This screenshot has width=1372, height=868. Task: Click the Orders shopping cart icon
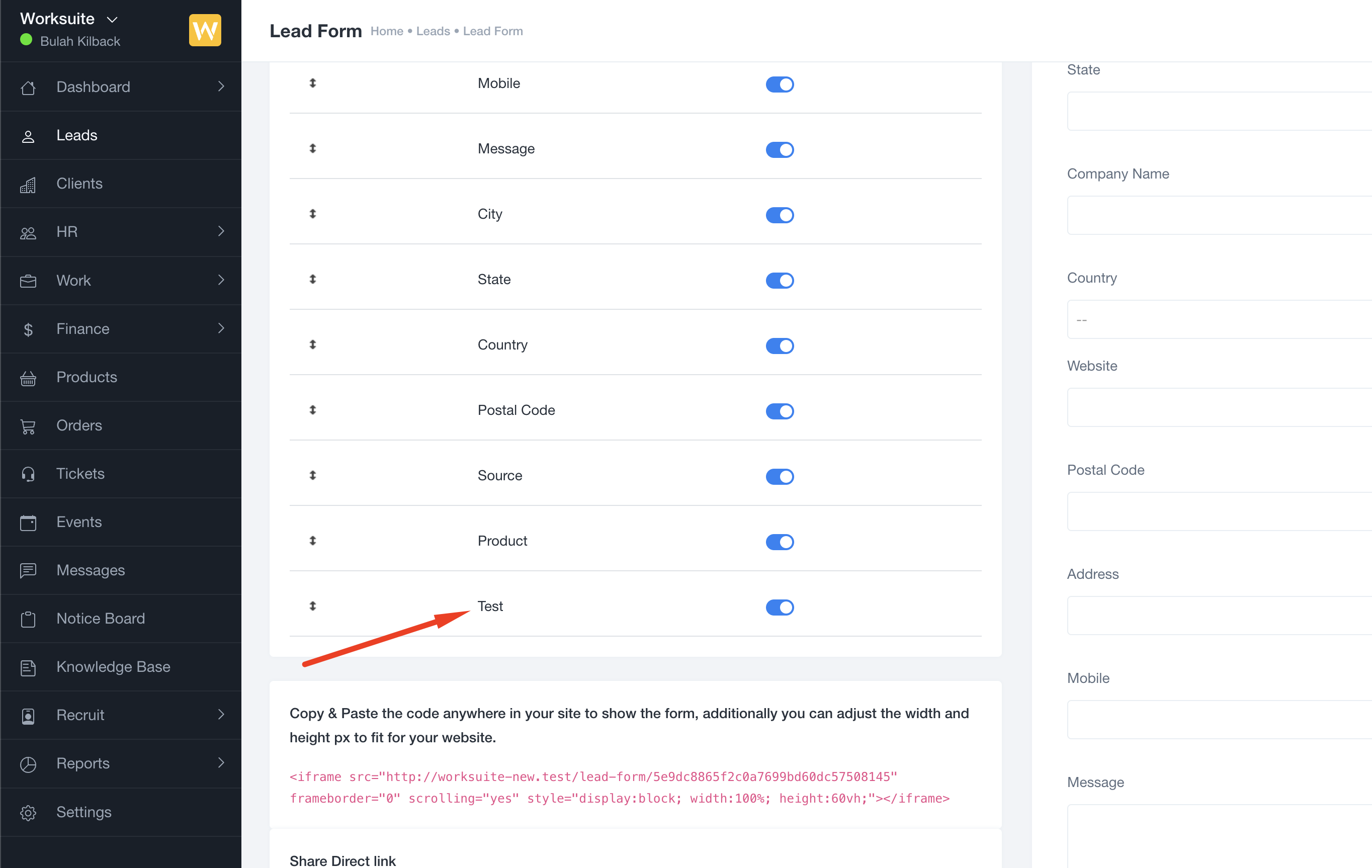coord(28,426)
